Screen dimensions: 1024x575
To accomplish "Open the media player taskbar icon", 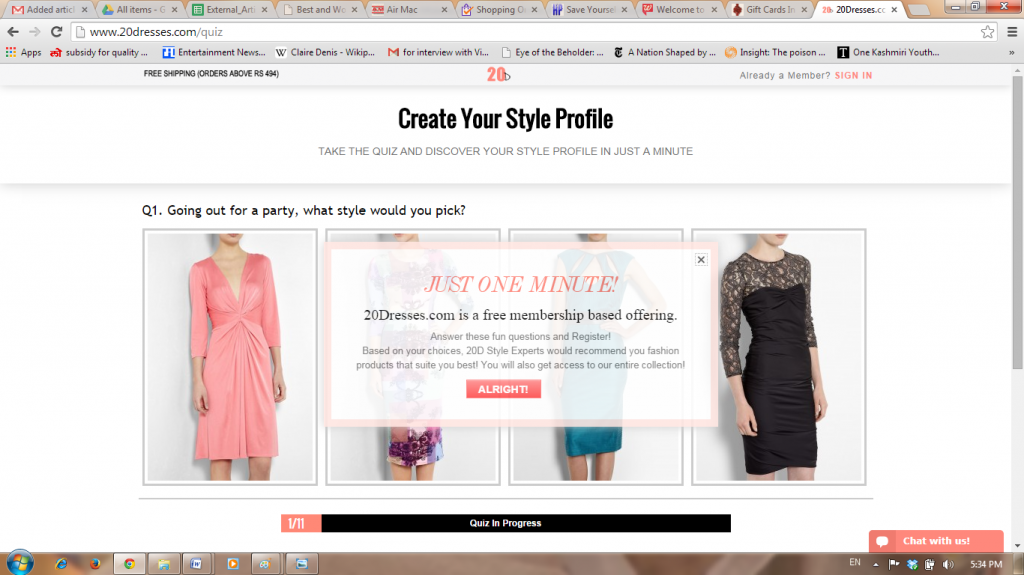I will 232,563.
